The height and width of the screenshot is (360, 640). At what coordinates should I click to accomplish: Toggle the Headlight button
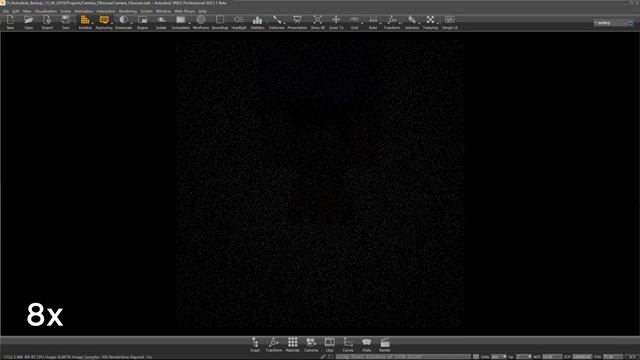239,22
